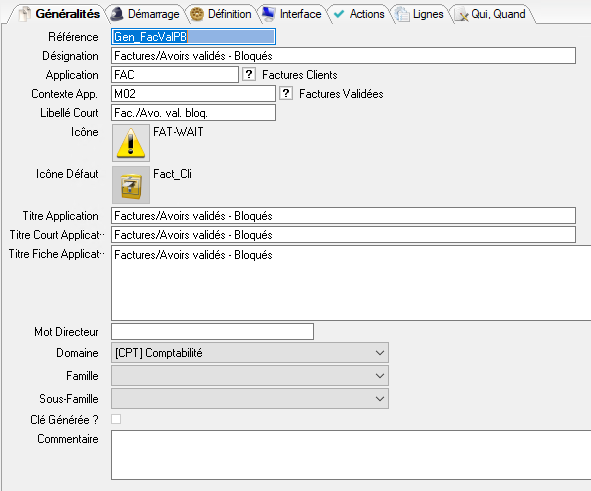This screenshot has width=591, height=491.
Task: Click into the Commentaire text area
Action: (351, 455)
